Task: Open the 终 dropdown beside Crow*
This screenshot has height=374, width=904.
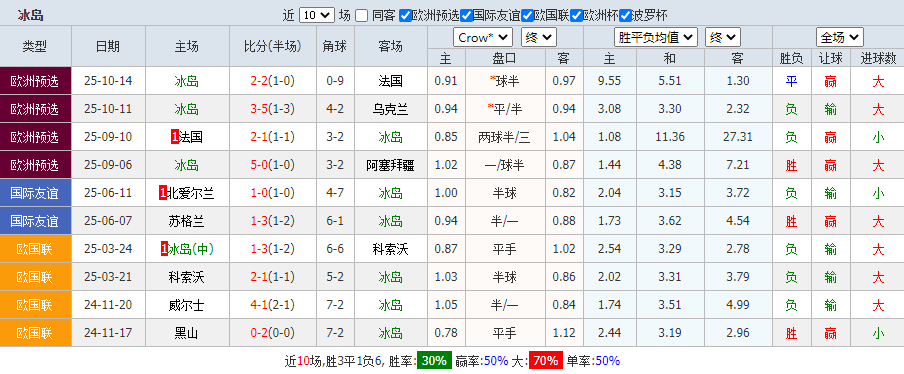Action: pos(538,37)
